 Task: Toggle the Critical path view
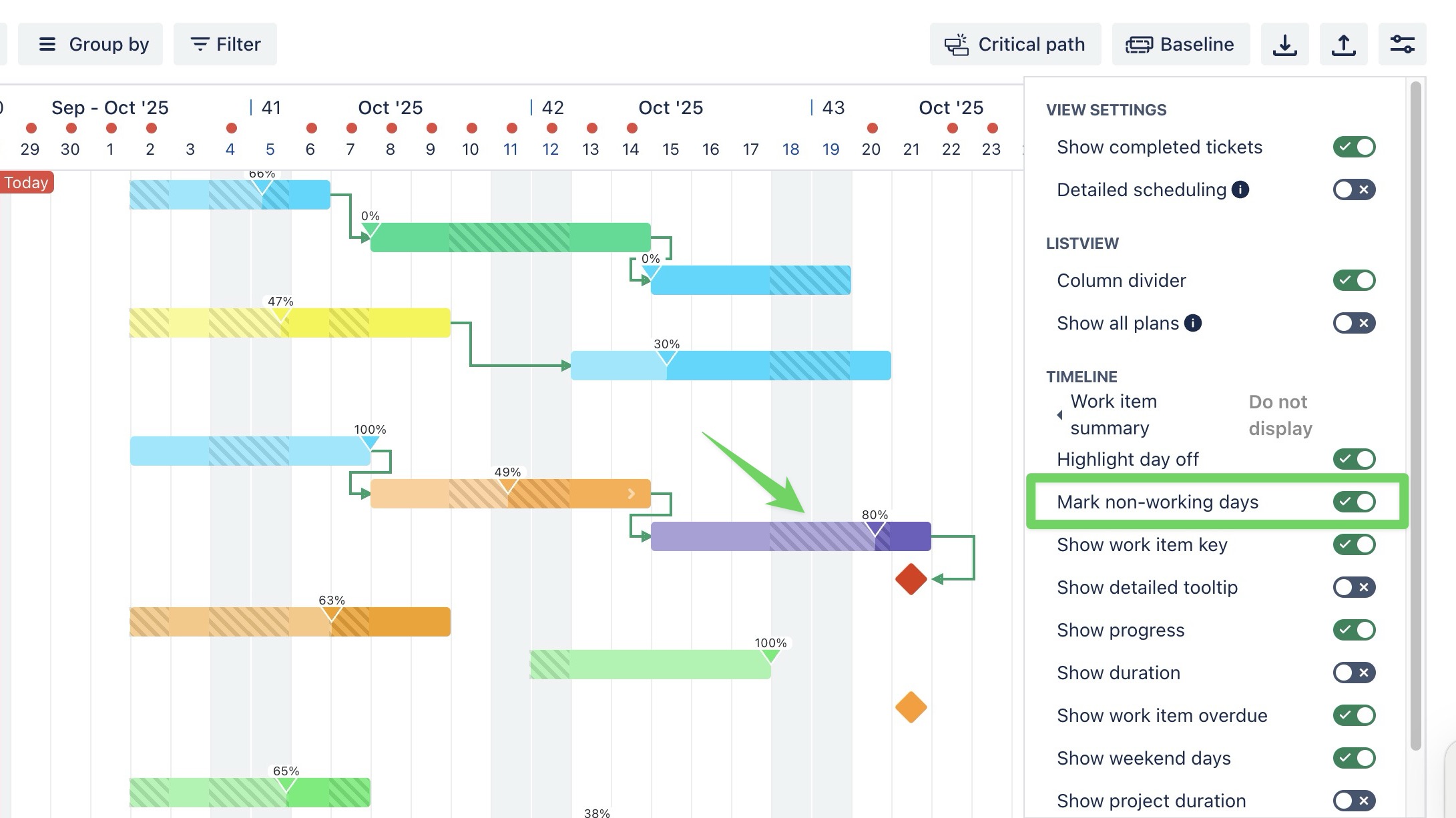1015,45
